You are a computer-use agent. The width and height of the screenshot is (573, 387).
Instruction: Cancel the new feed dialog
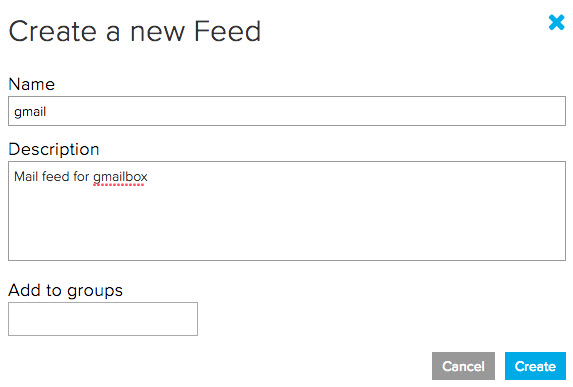(463, 366)
